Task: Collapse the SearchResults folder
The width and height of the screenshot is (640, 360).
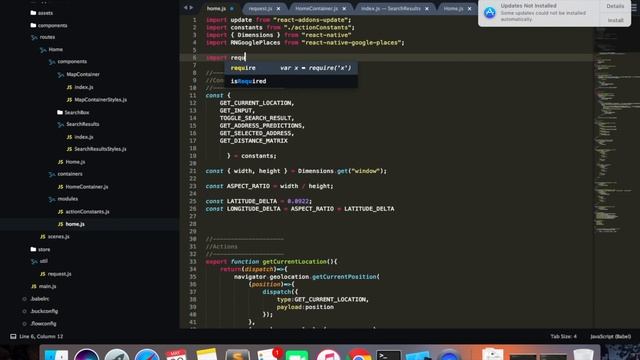Action: [78, 124]
